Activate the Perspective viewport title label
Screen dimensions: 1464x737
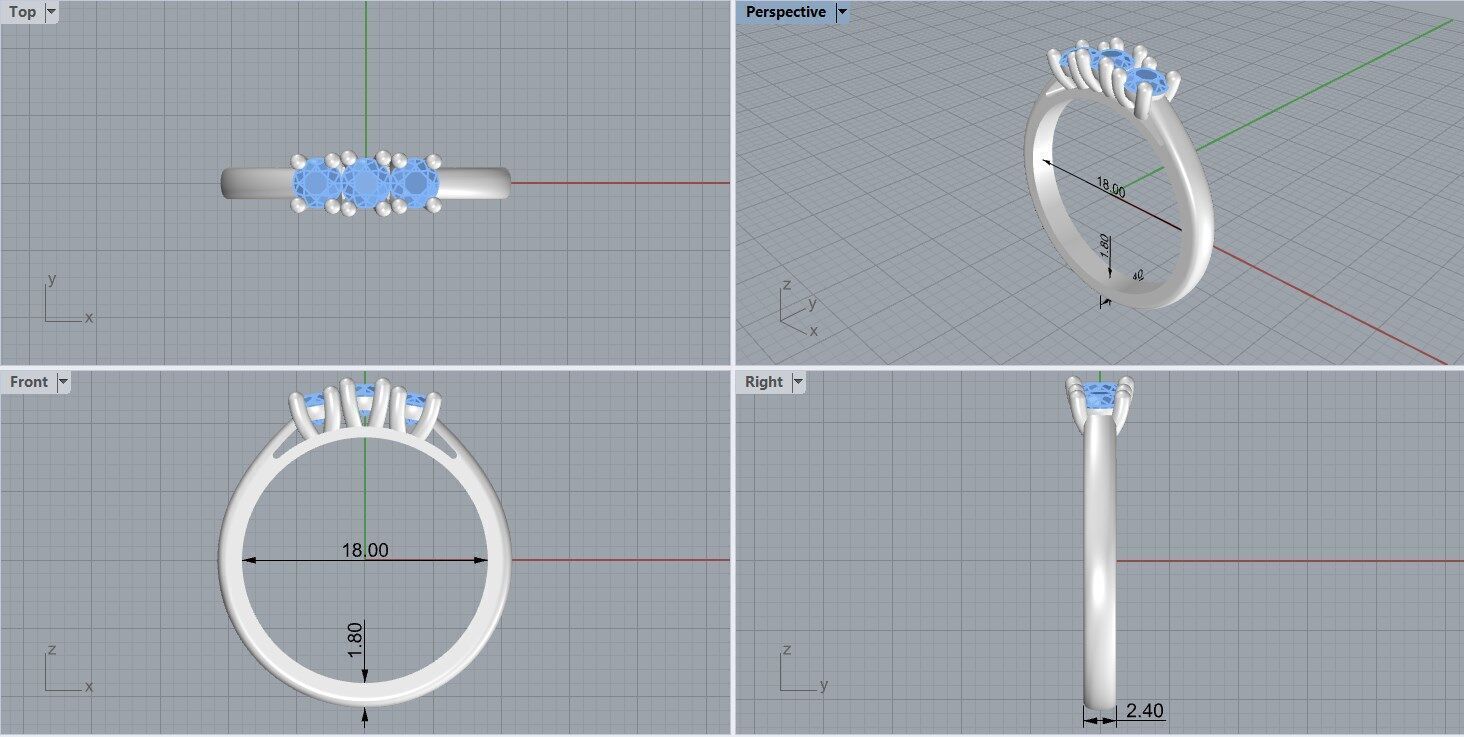tap(786, 12)
